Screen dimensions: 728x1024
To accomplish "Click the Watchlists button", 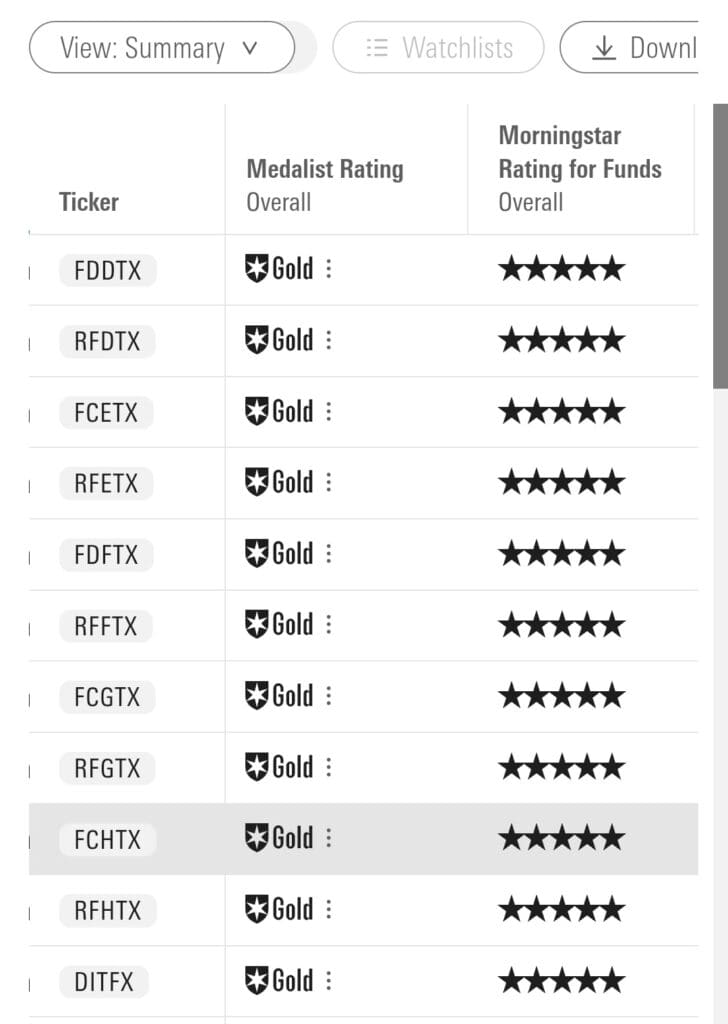I will click(438, 48).
